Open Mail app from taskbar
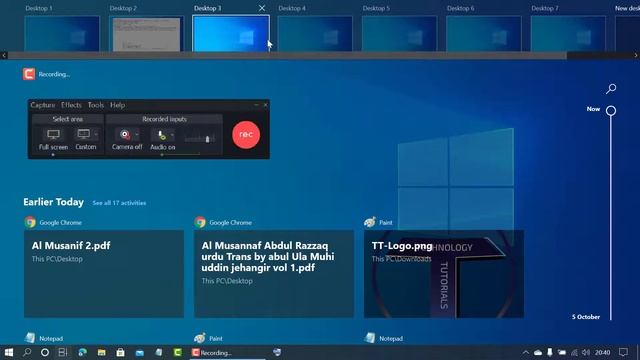 point(140,352)
